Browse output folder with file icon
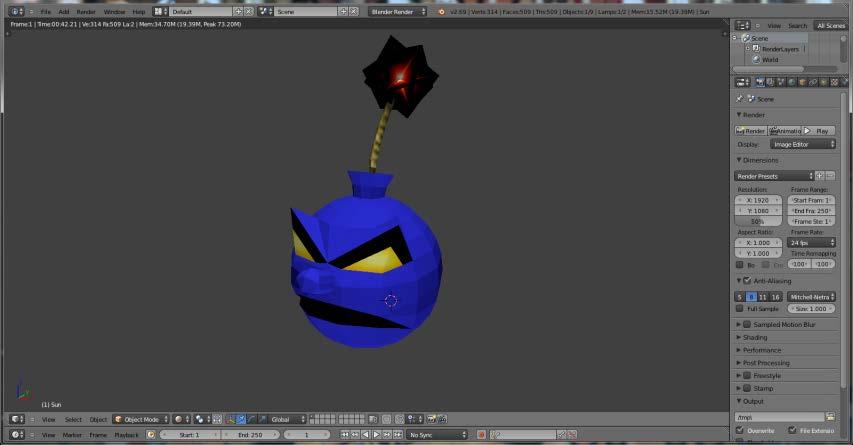Viewport: 853px width, 445px height. [830, 417]
